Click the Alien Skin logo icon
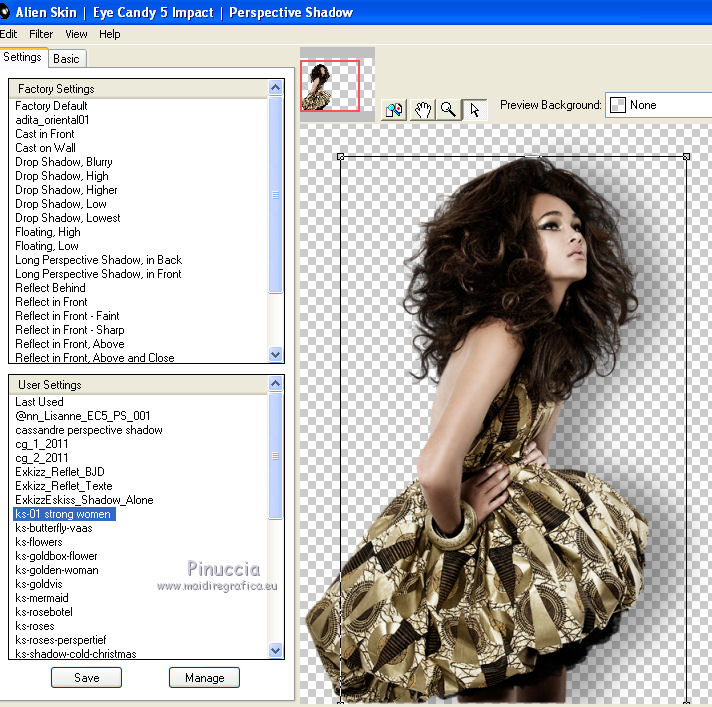This screenshot has height=707, width=712. [x=4, y=12]
